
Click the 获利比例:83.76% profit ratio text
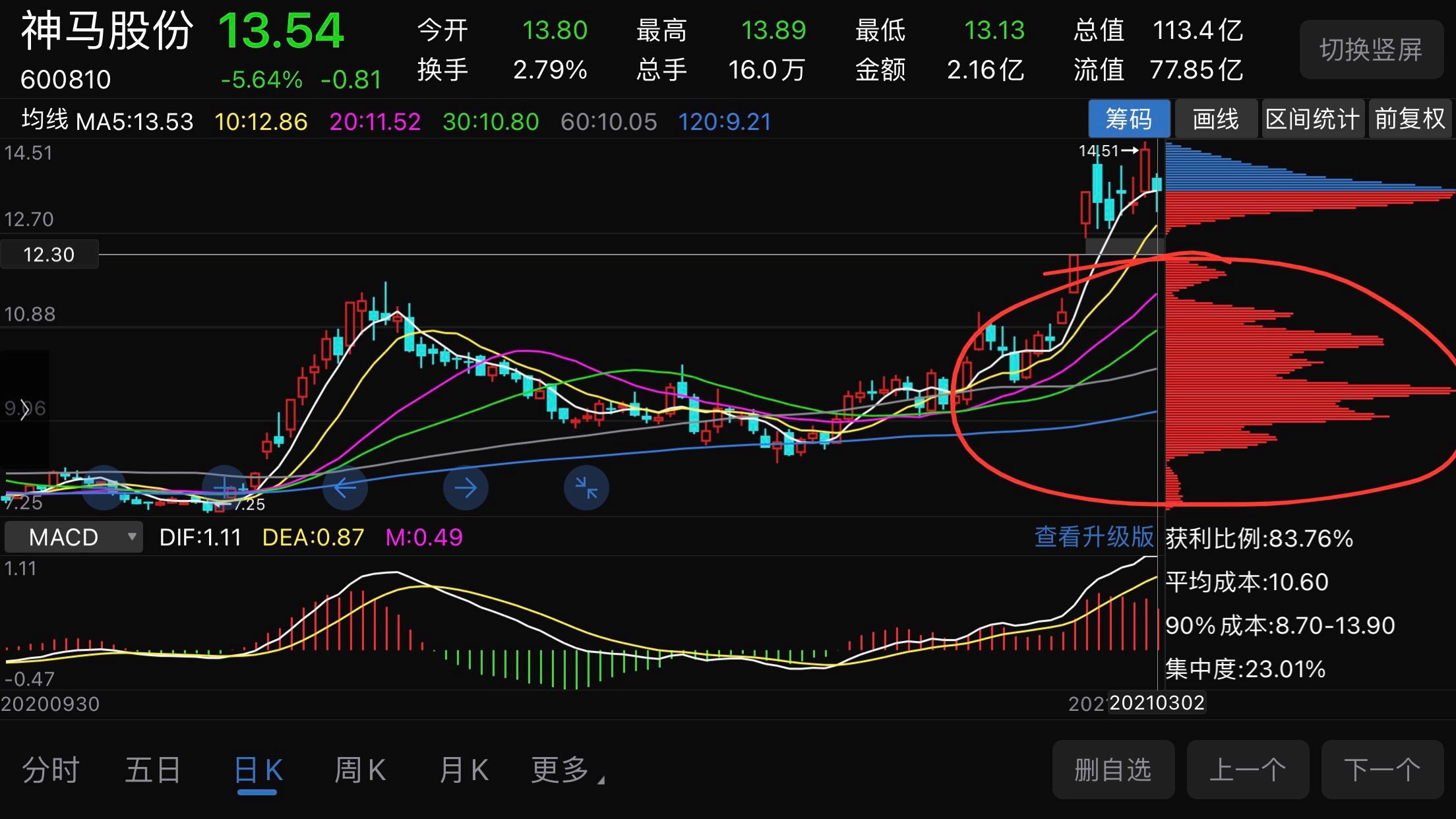[x=1259, y=539]
